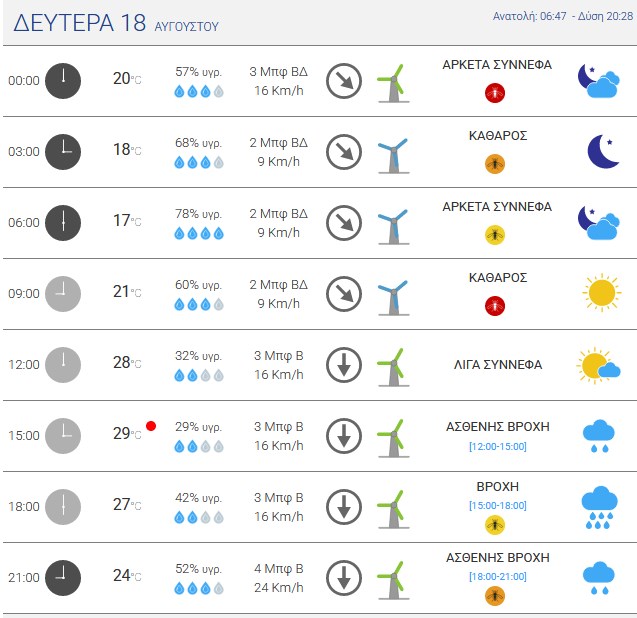
Task: Click the partly sunny icon at 12:00
Action: tap(598, 365)
